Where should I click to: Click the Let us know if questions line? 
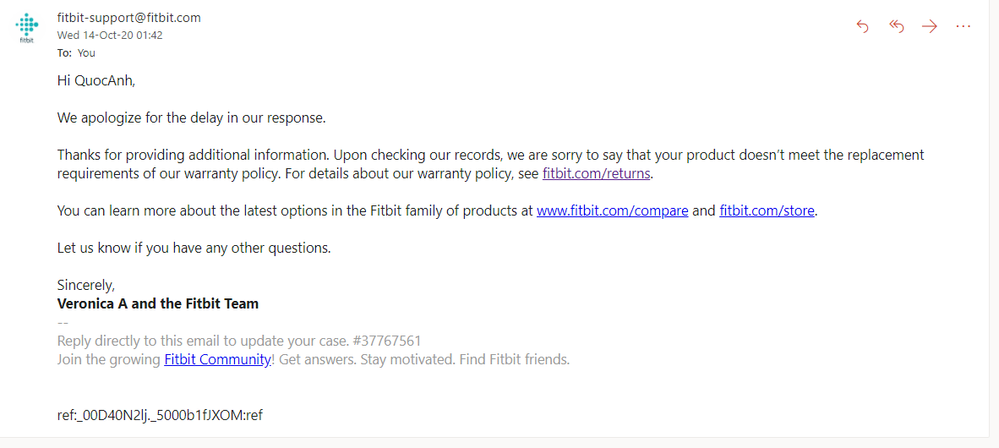(193, 247)
